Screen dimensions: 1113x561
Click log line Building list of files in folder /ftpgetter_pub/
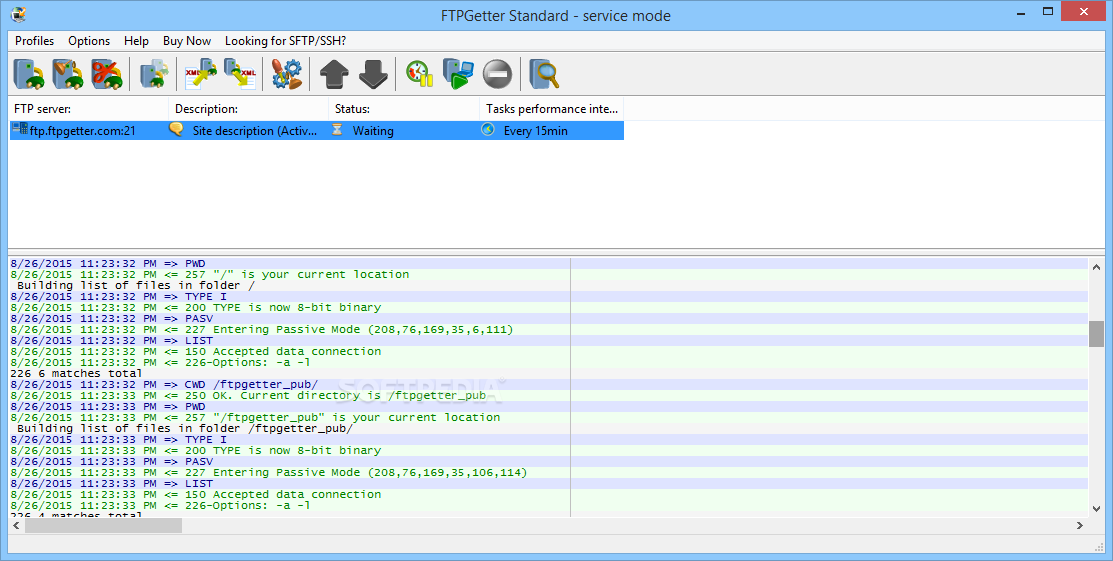185,429
